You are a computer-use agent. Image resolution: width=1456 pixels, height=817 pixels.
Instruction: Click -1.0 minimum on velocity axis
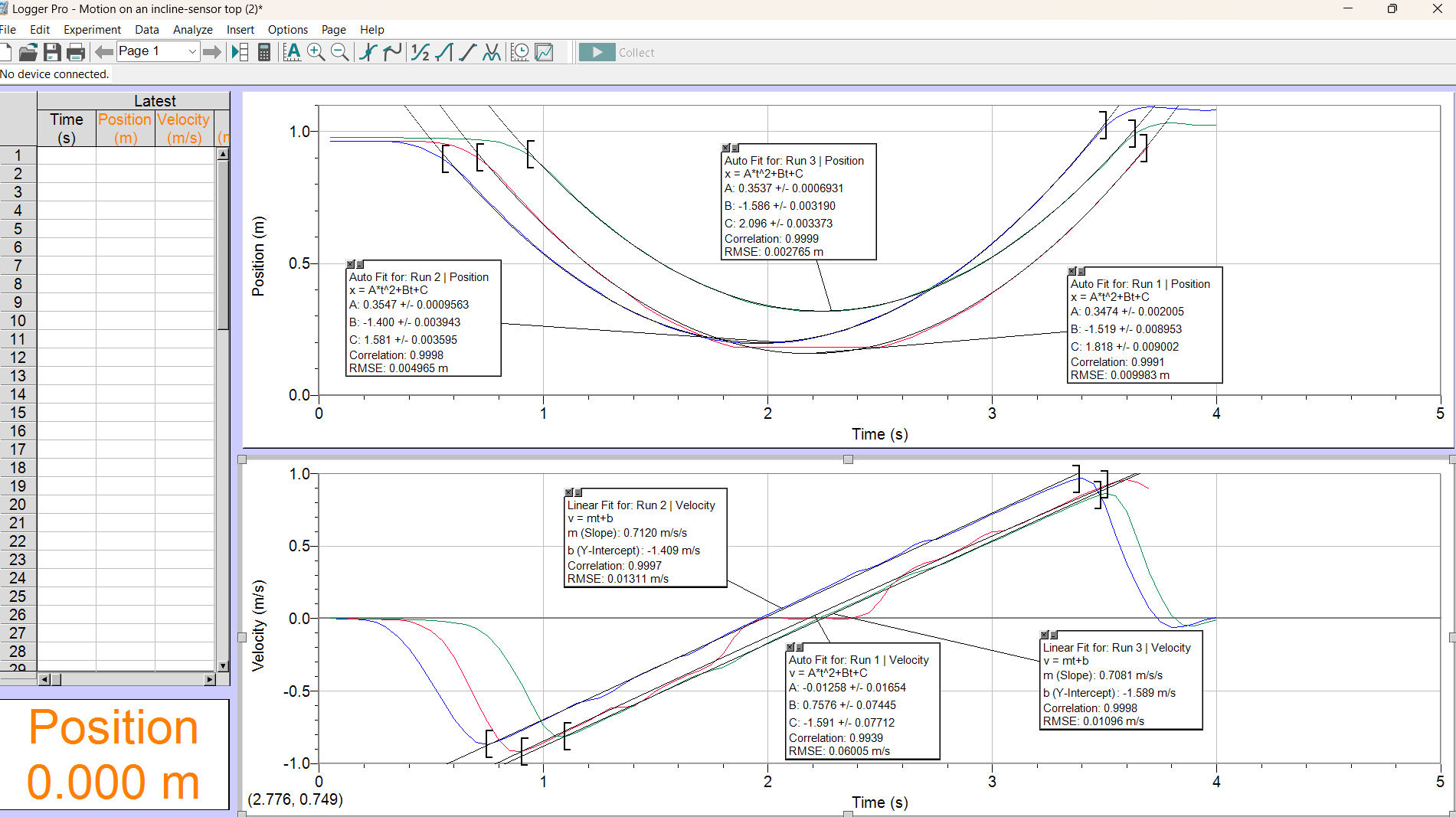click(296, 763)
